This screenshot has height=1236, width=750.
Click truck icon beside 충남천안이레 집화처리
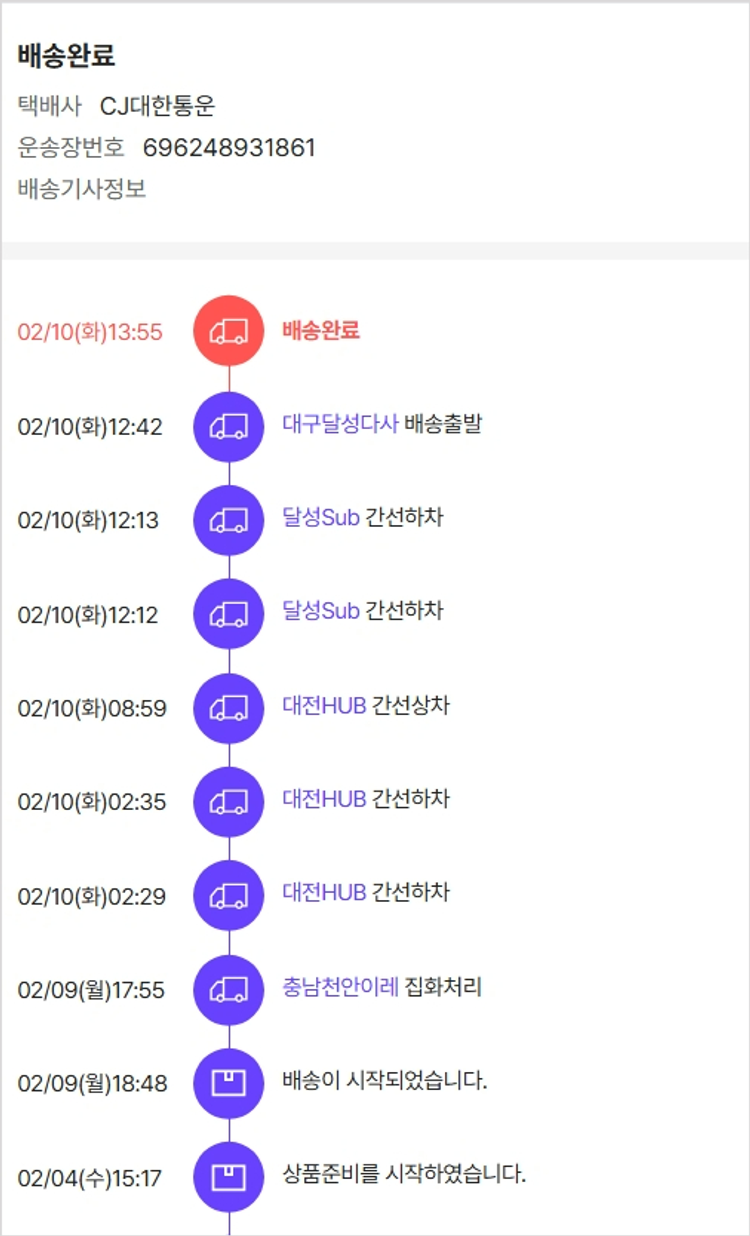click(229, 990)
